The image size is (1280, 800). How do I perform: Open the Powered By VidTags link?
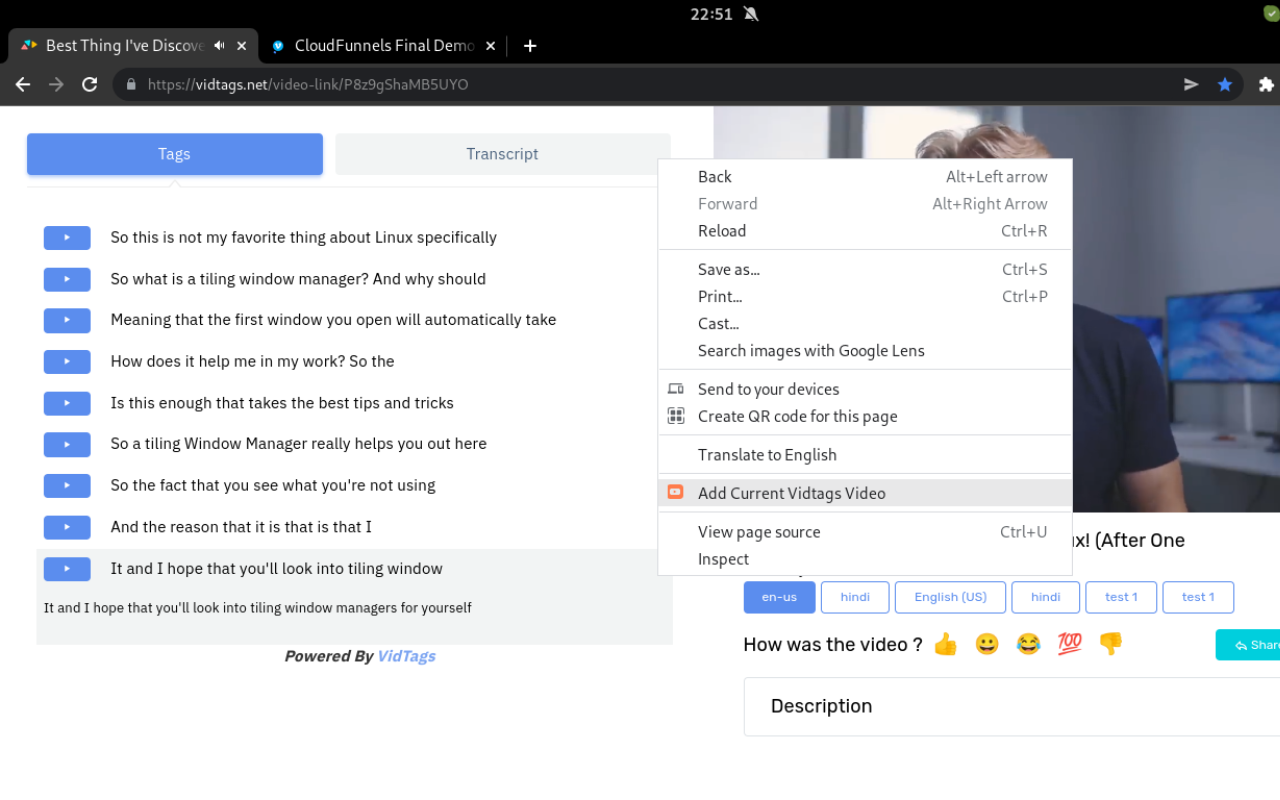[406, 656]
